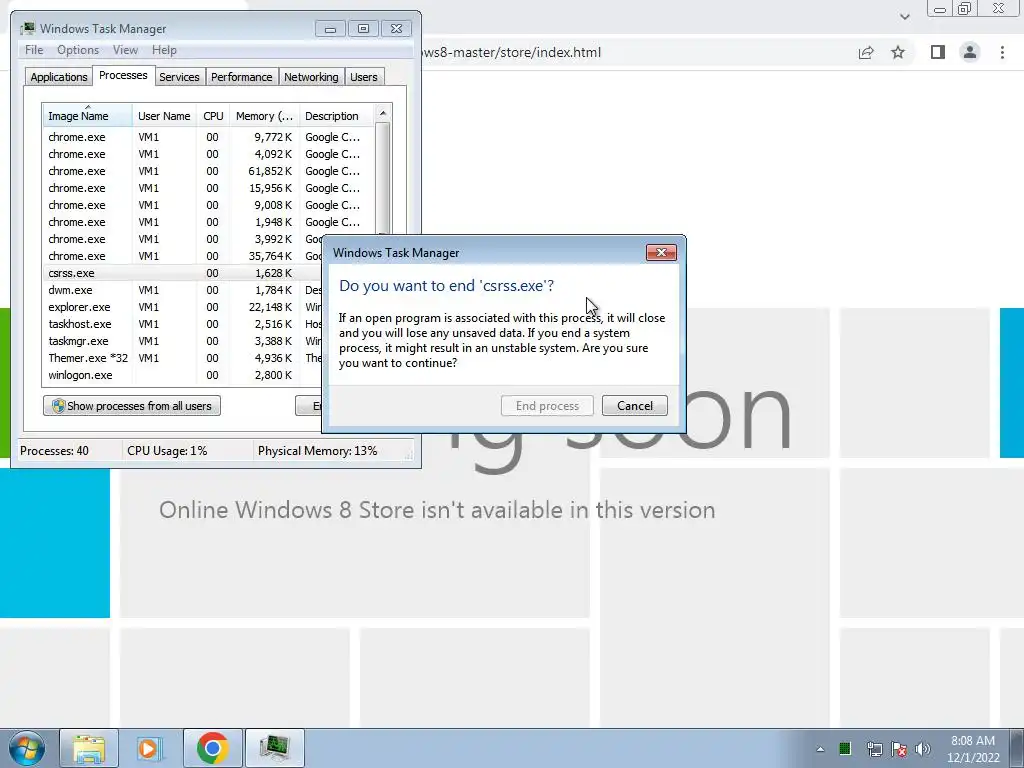Switch to the Users tab
This screenshot has height=768, width=1024.
364,77
